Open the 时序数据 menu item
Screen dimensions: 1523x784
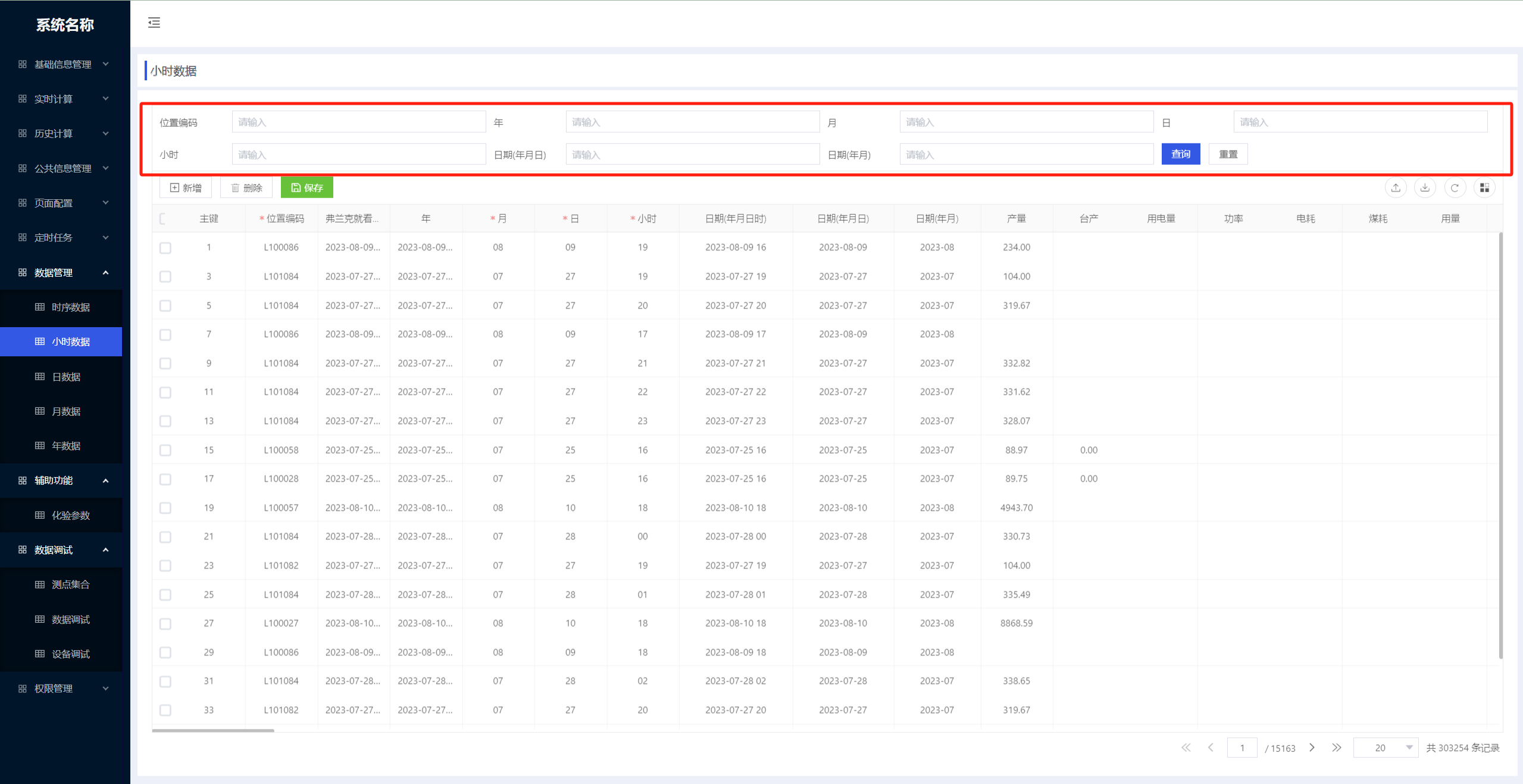tap(61, 307)
